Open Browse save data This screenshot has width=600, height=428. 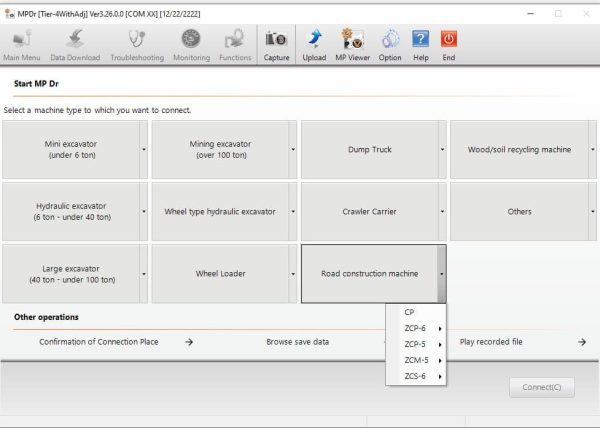(x=298, y=342)
